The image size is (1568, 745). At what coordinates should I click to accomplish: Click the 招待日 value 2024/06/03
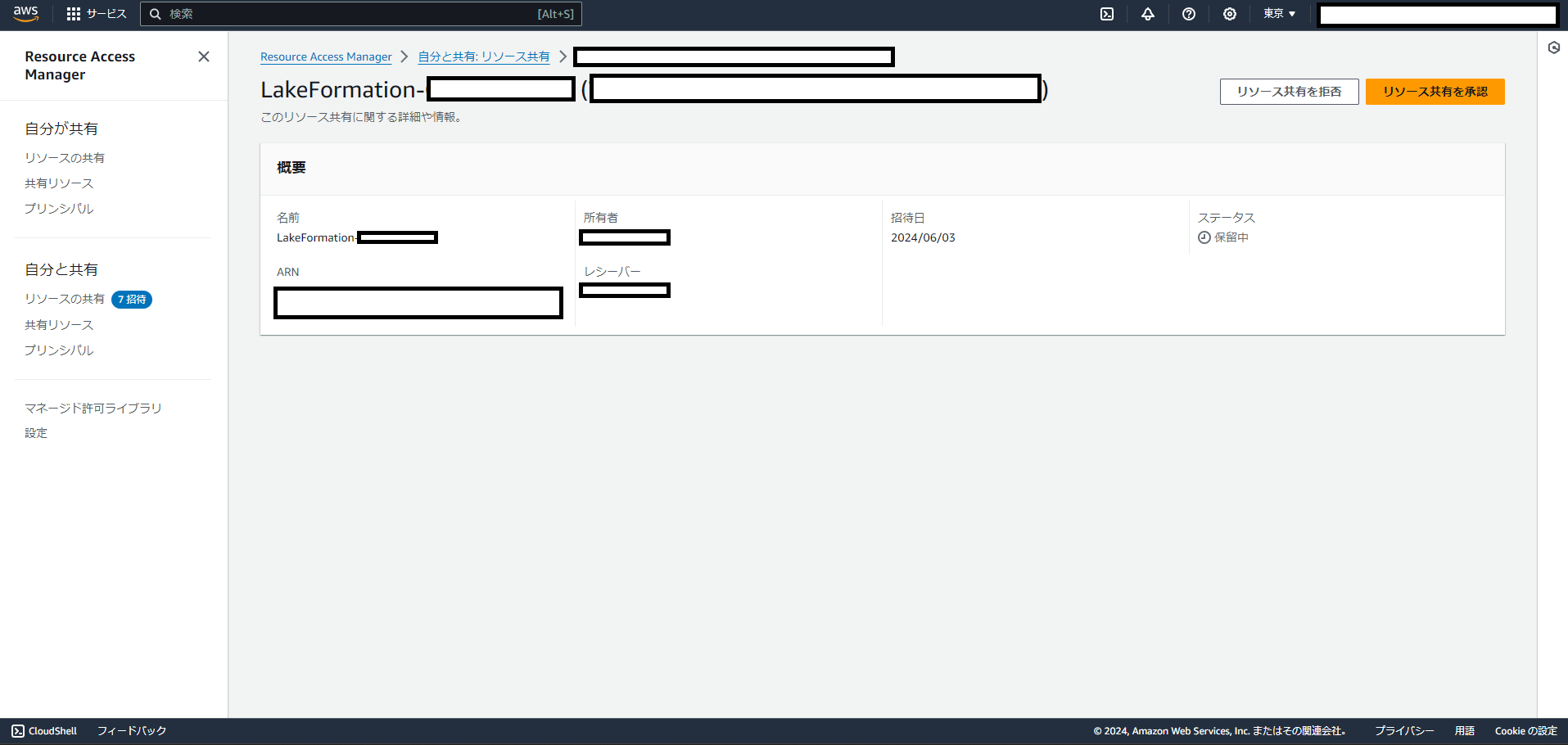point(923,237)
